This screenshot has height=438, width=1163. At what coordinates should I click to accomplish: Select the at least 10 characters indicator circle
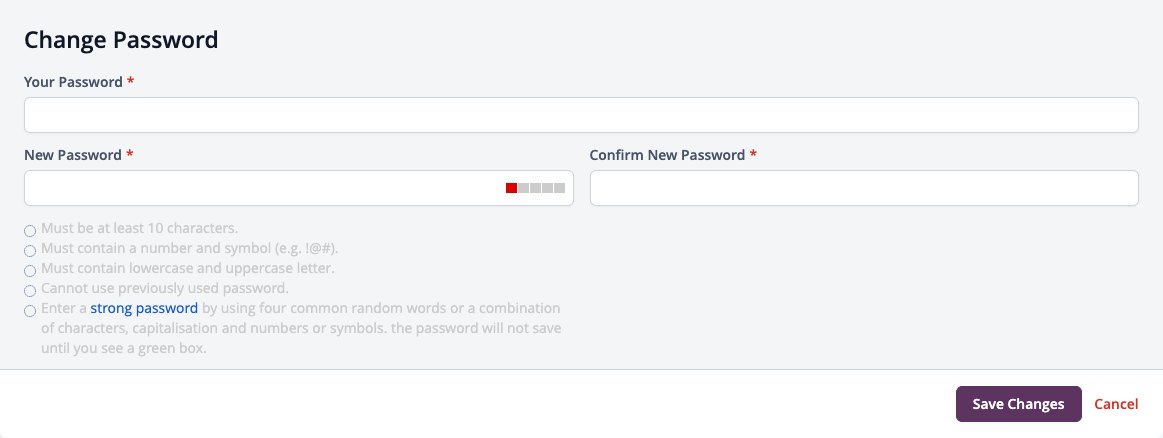pos(30,231)
